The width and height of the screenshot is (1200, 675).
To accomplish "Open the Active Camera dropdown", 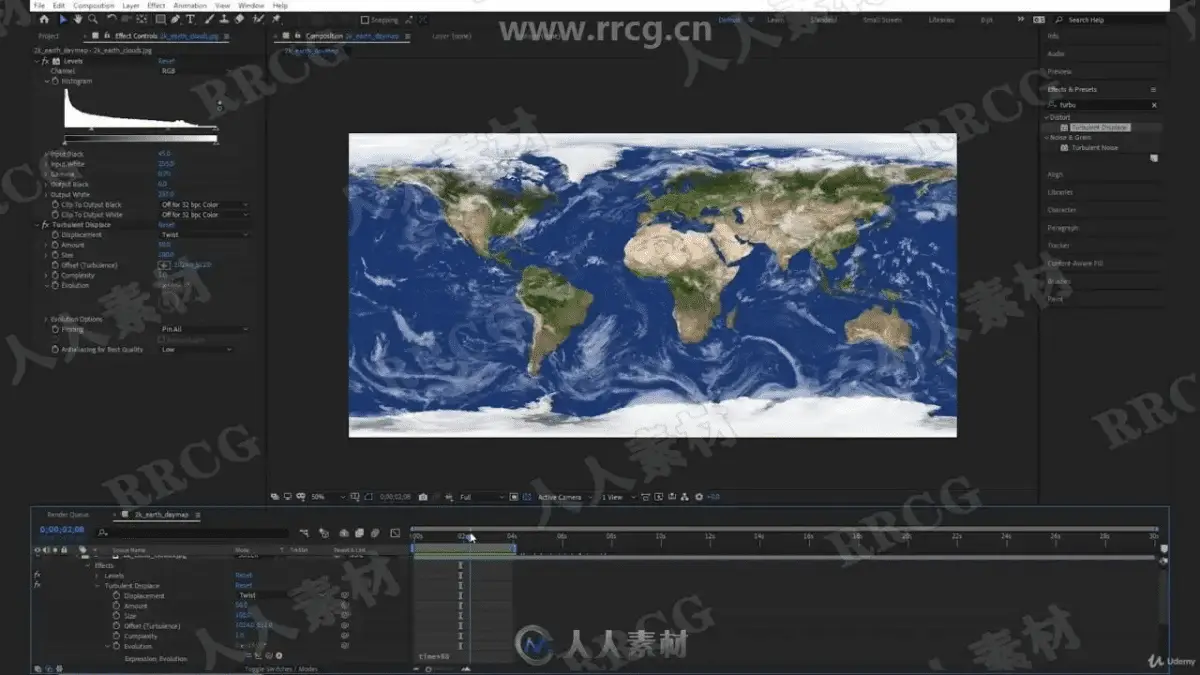I will (x=564, y=497).
